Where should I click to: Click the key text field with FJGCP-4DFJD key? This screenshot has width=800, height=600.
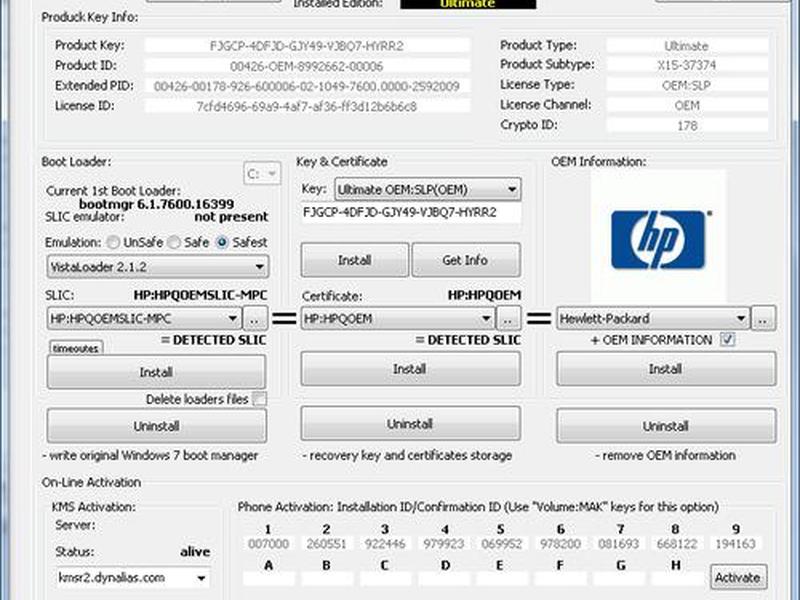click(x=411, y=212)
